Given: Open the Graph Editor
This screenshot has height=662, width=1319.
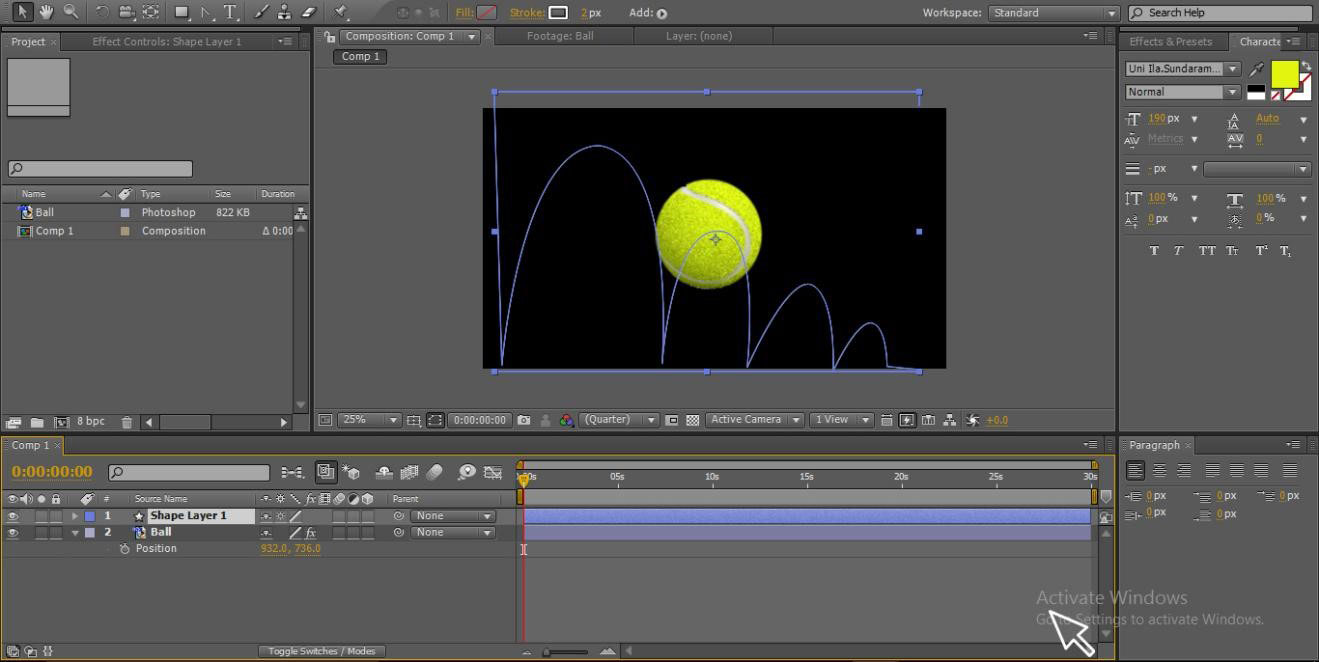Looking at the screenshot, I should 494,472.
